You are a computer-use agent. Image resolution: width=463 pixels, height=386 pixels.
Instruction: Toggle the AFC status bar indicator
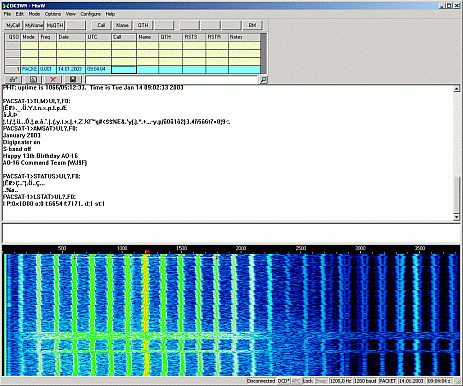pyautogui.click(x=296, y=381)
